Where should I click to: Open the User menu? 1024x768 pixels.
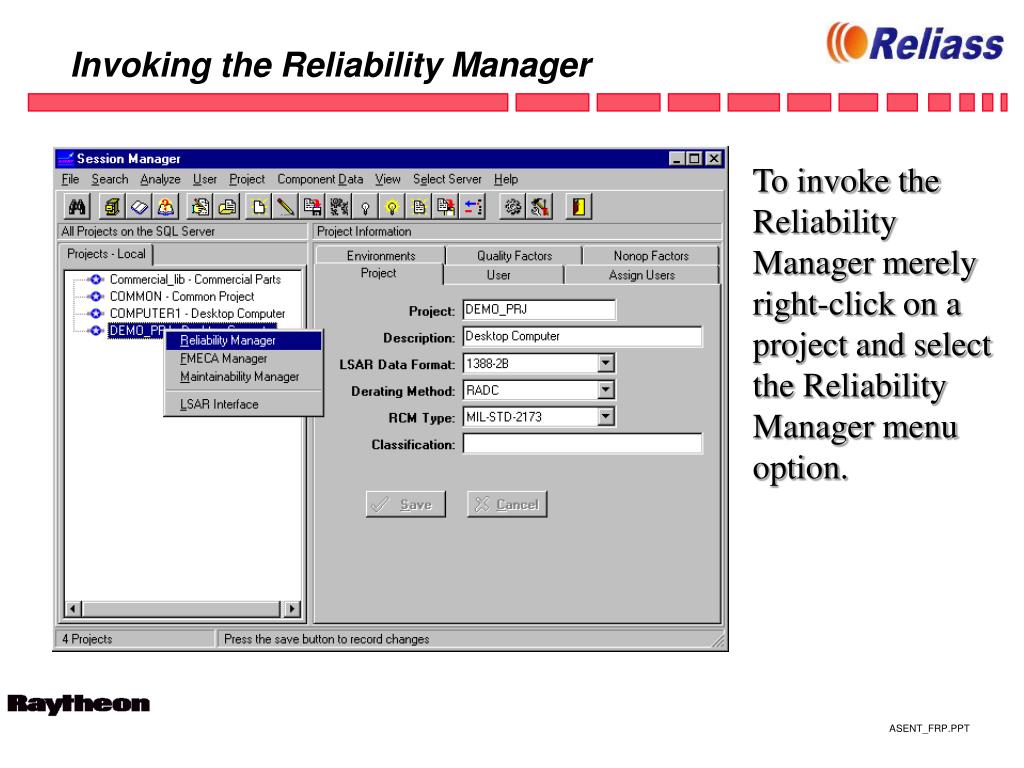204,179
